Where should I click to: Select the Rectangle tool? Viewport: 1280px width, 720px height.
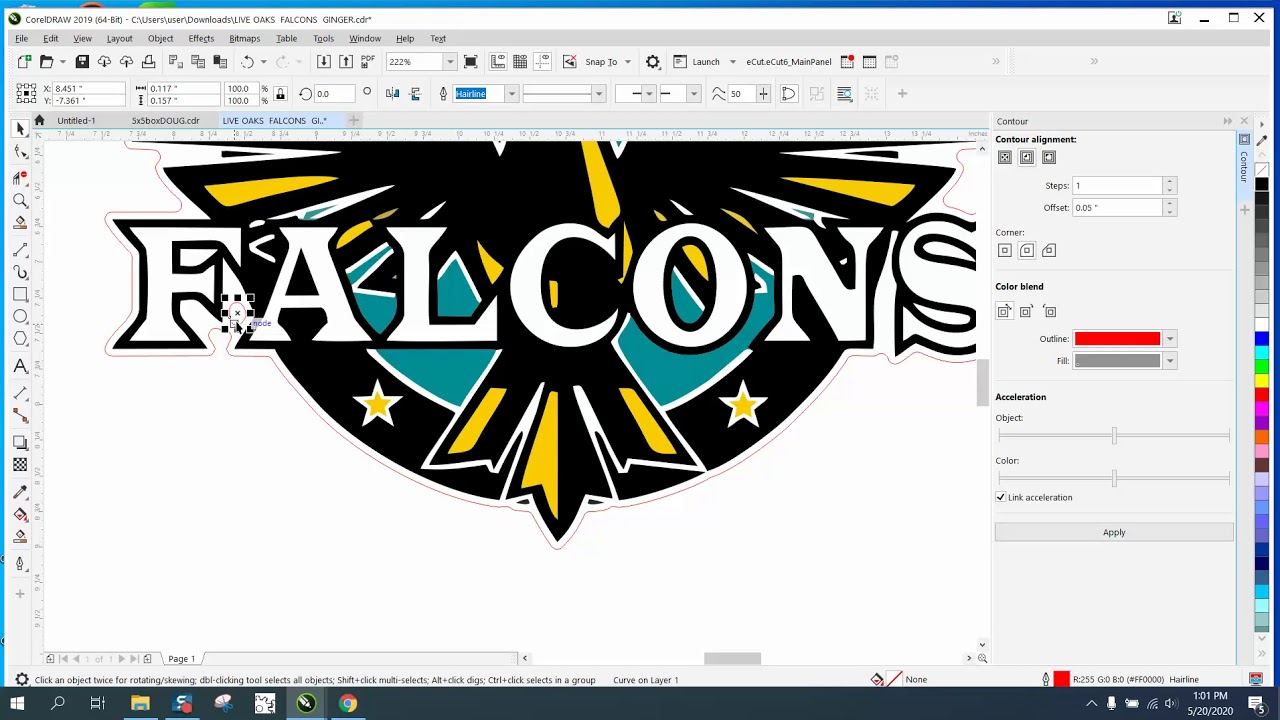click(20, 294)
